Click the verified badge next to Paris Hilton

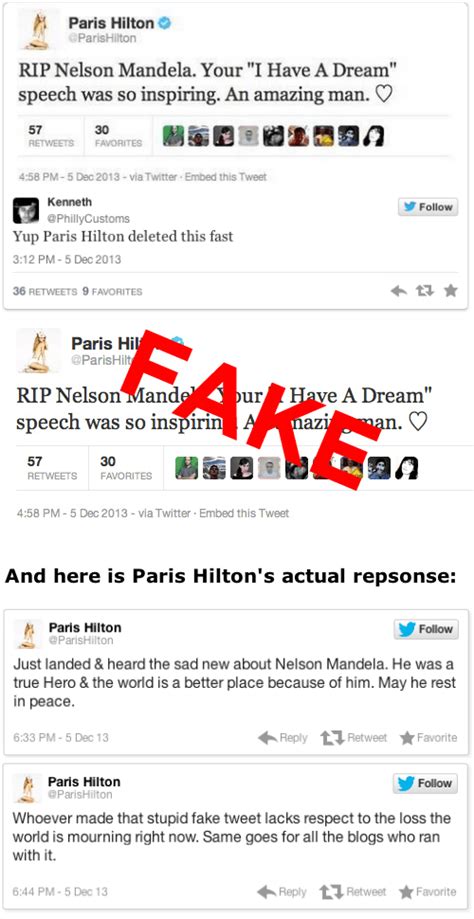(x=165, y=23)
